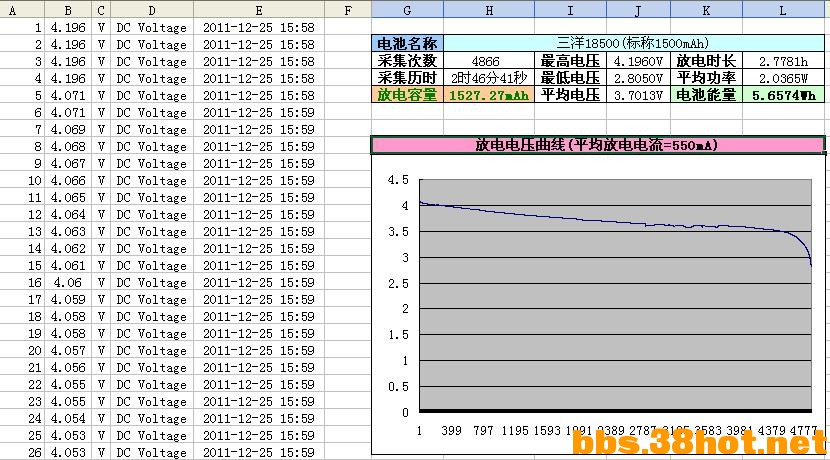The width and height of the screenshot is (830, 460).
Task: Click the 2.5 y-axis label
Action: click(398, 284)
